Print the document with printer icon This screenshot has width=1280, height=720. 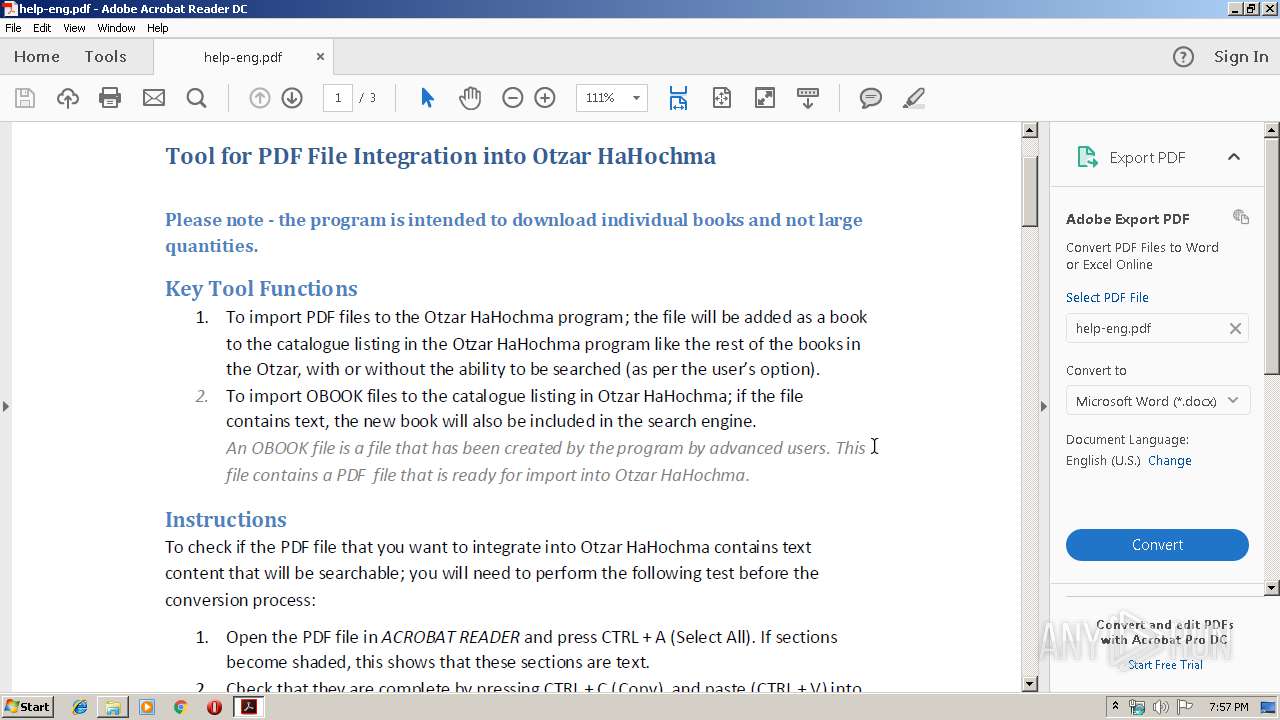pyautogui.click(x=110, y=98)
